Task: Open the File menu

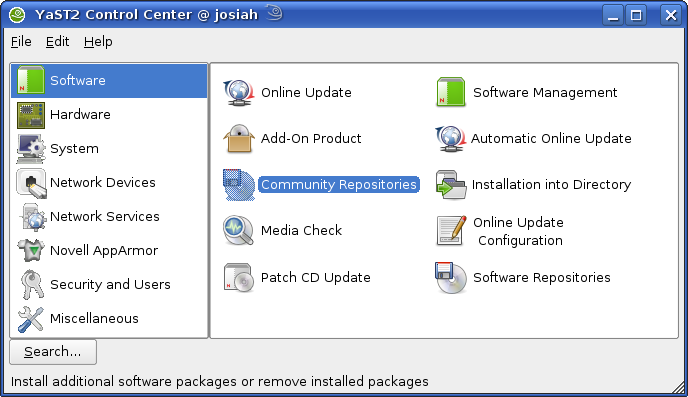Action: pos(21,42)
